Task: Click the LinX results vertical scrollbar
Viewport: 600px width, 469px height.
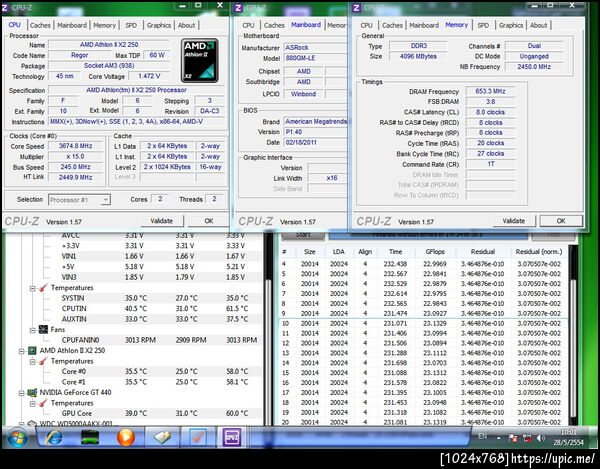Action: pos(573,335)
